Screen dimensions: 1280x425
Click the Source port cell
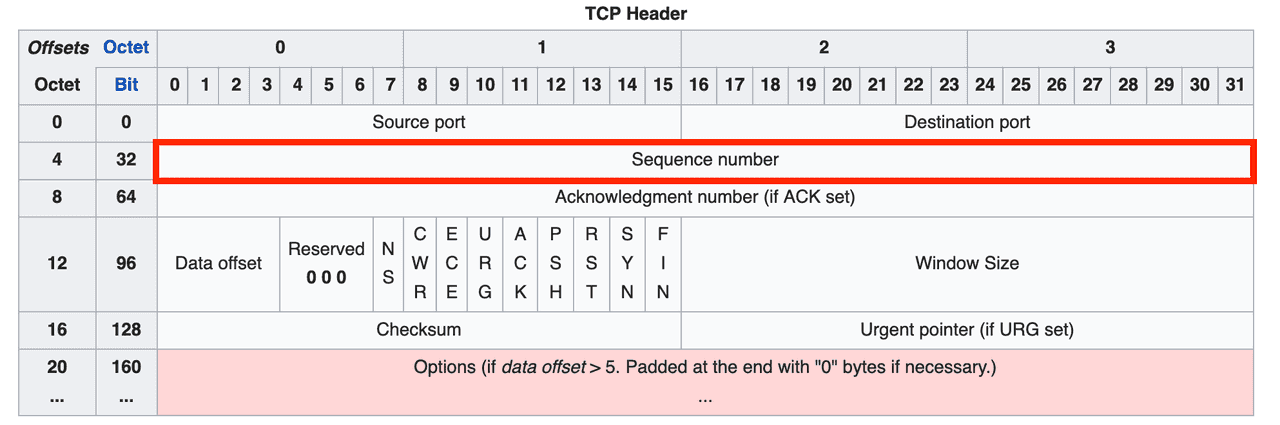tap(419, 123)
